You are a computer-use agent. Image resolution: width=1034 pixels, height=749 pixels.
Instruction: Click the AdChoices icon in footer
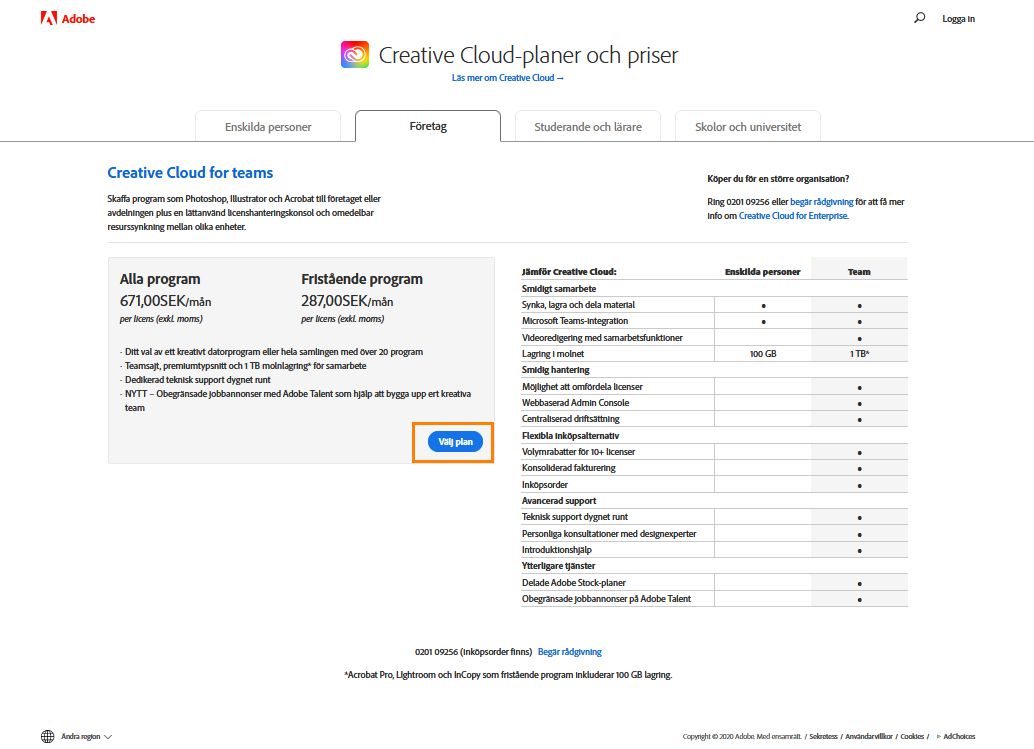click(x=939, y=736)
